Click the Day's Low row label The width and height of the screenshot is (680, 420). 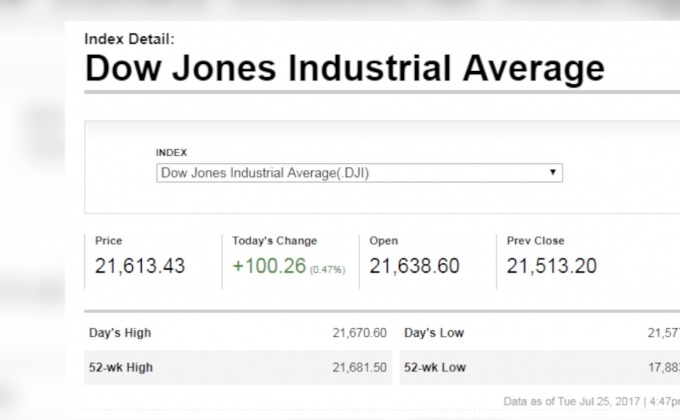(x=434, y=333)
